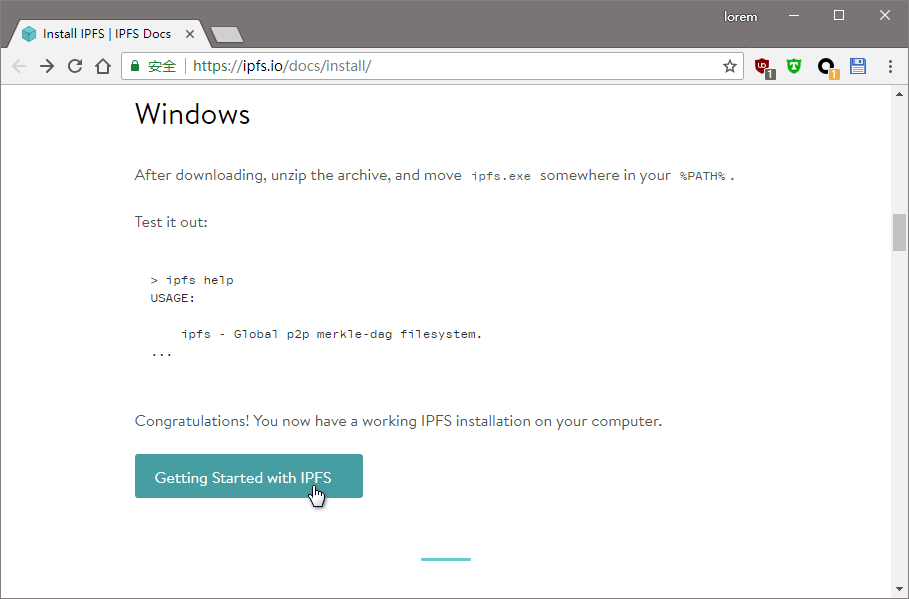The height and width of the screenshot is (599, 909).
Task: Close the Install IPFS tab
Action: [x=190, y=34]
